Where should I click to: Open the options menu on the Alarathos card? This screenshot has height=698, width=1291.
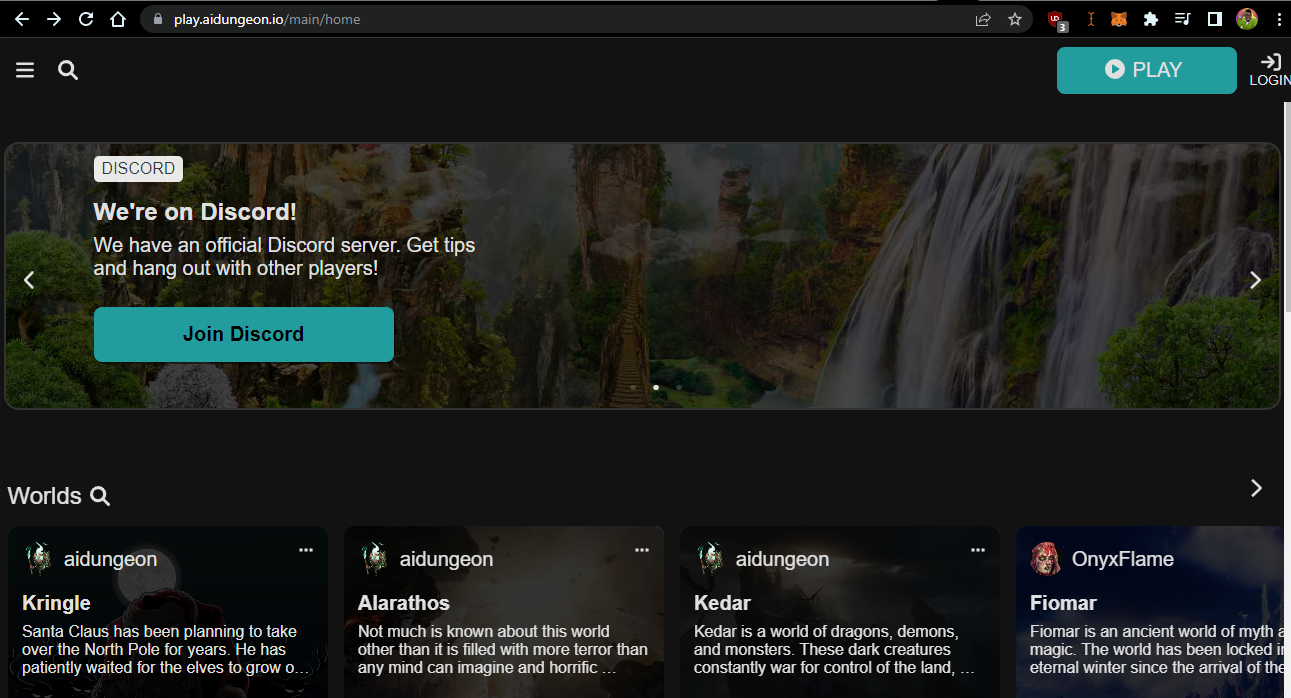coord(642,550)
